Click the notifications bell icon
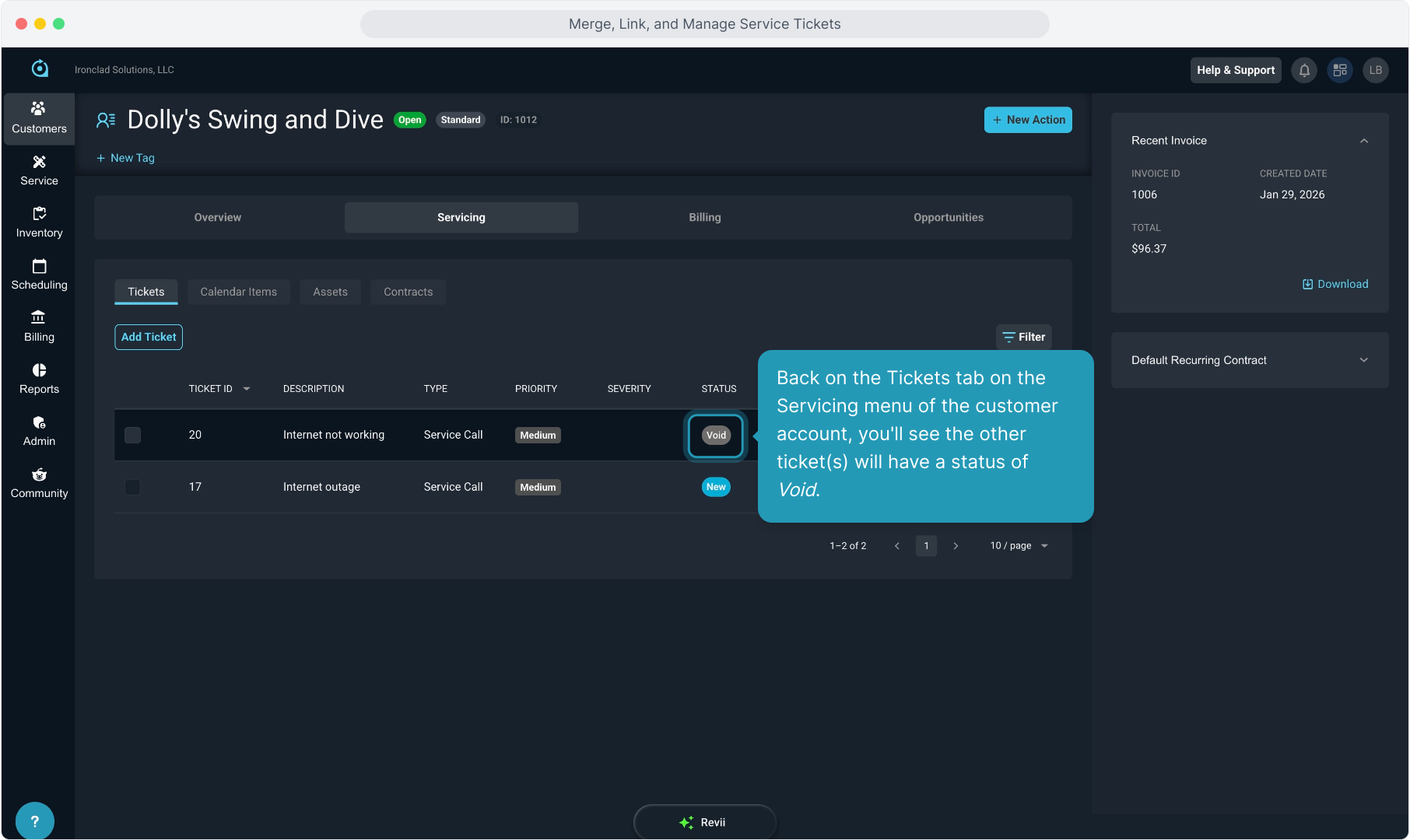The image size is (1410, 840). [x=1304, y=70]
